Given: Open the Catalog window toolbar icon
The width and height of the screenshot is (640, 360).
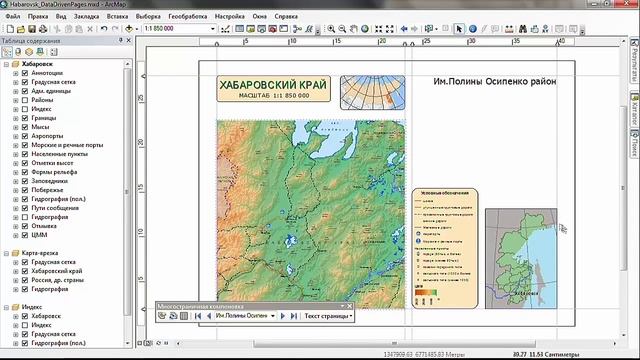Looking at the screenshot, I should click(x=251, y=29).
